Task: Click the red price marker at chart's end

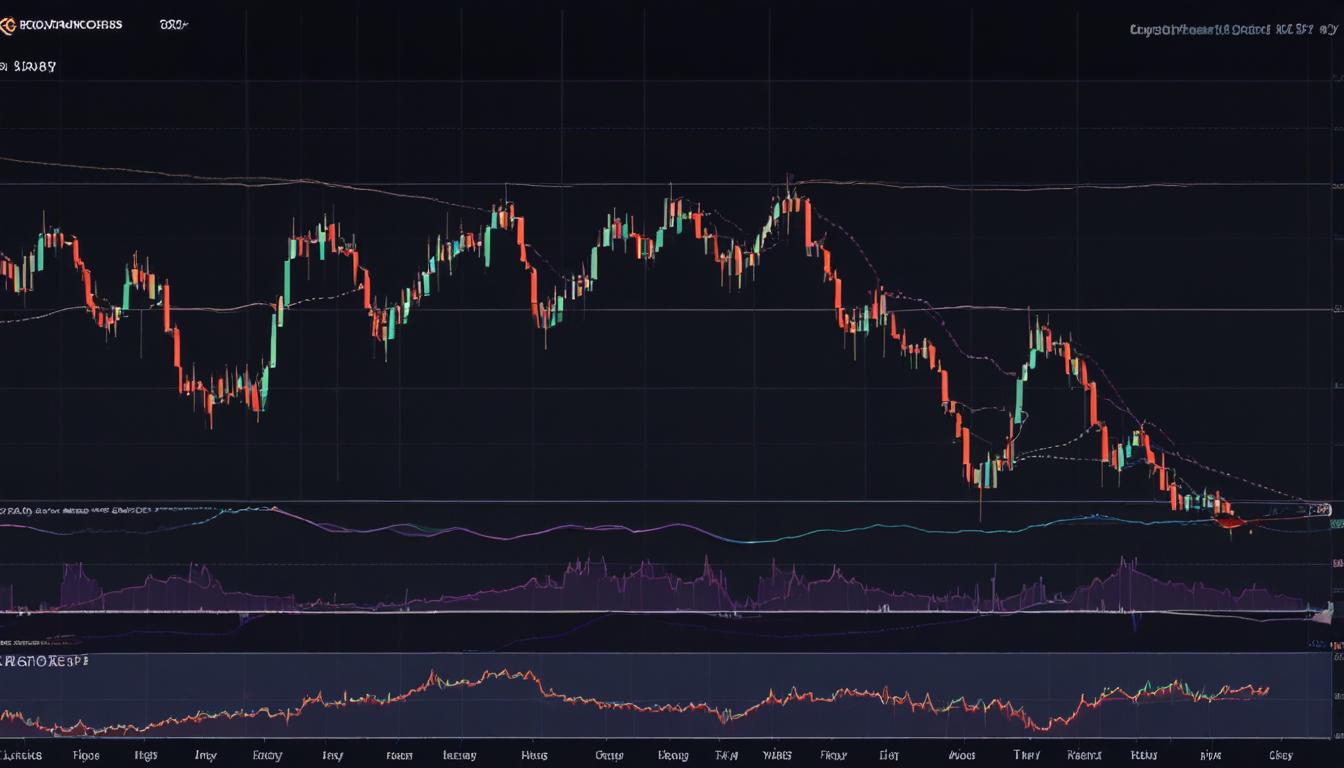Action: click(1228, 521)
